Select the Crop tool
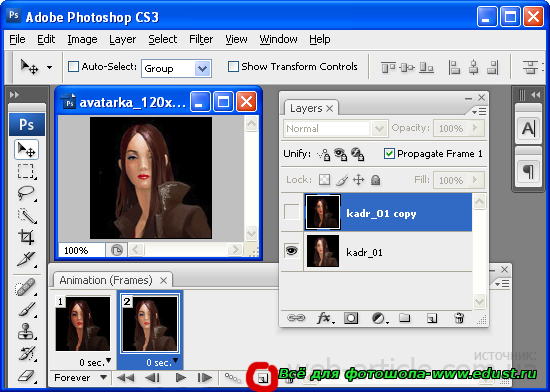550x392 pixels. [26, 237]
